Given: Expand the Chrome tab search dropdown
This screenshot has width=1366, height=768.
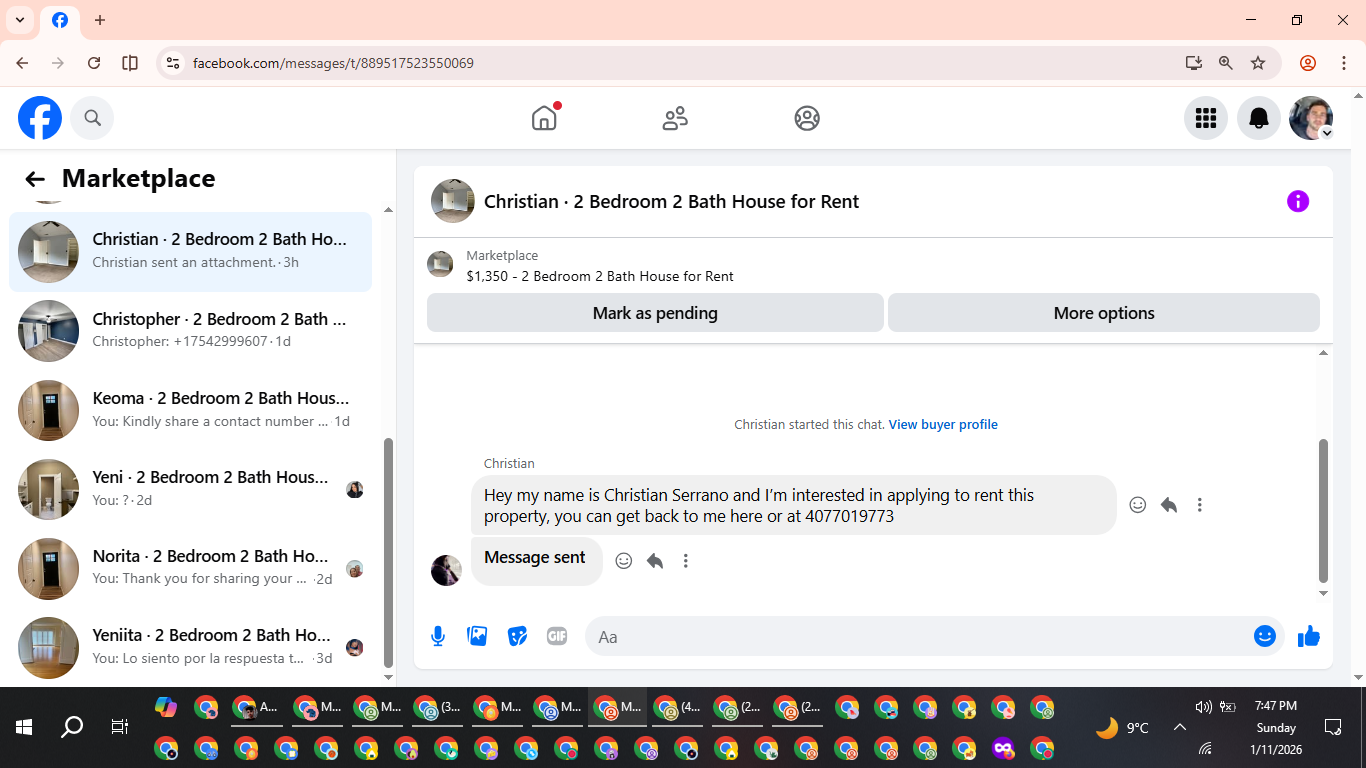Looking at the screenshot, I should 19,20.
